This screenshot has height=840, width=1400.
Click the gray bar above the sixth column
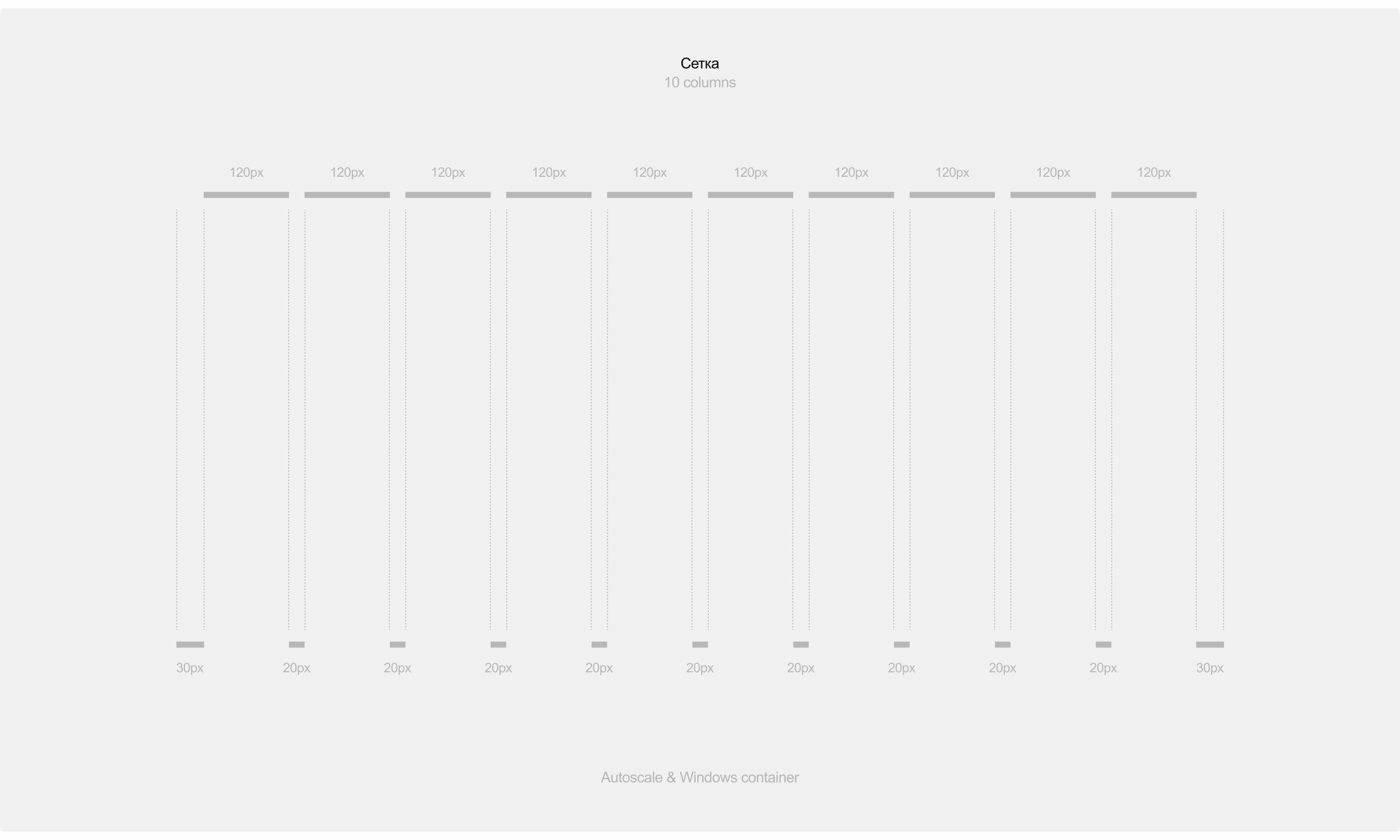(751, 195)
